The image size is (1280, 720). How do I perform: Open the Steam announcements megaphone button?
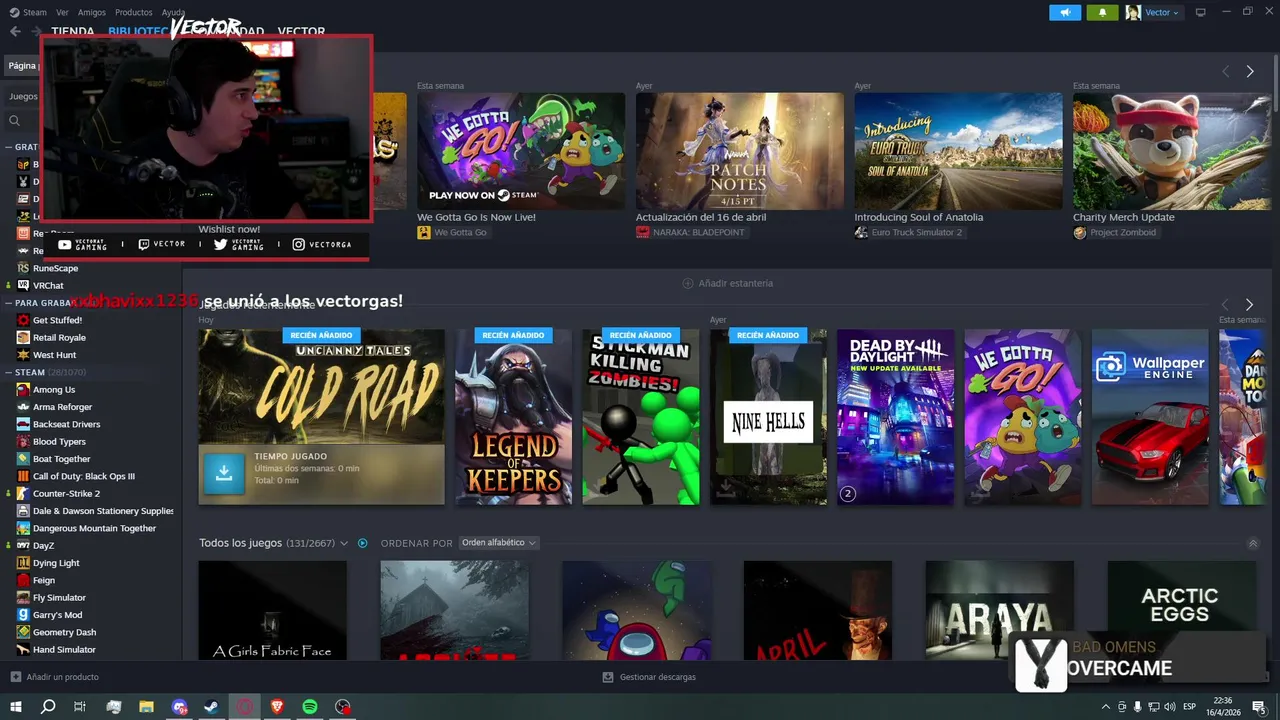tap(1065, 12)
